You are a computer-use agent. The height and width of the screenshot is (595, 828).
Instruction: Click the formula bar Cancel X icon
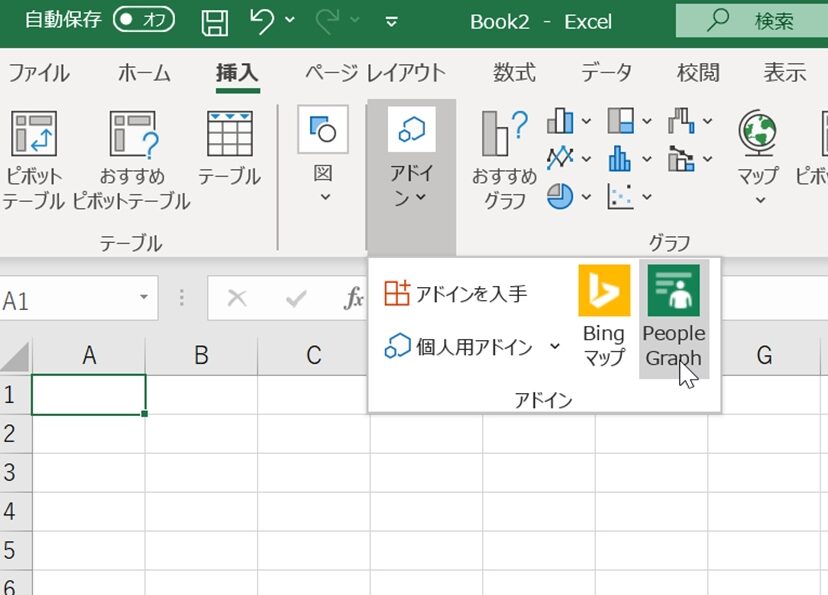tap(237, 298)
